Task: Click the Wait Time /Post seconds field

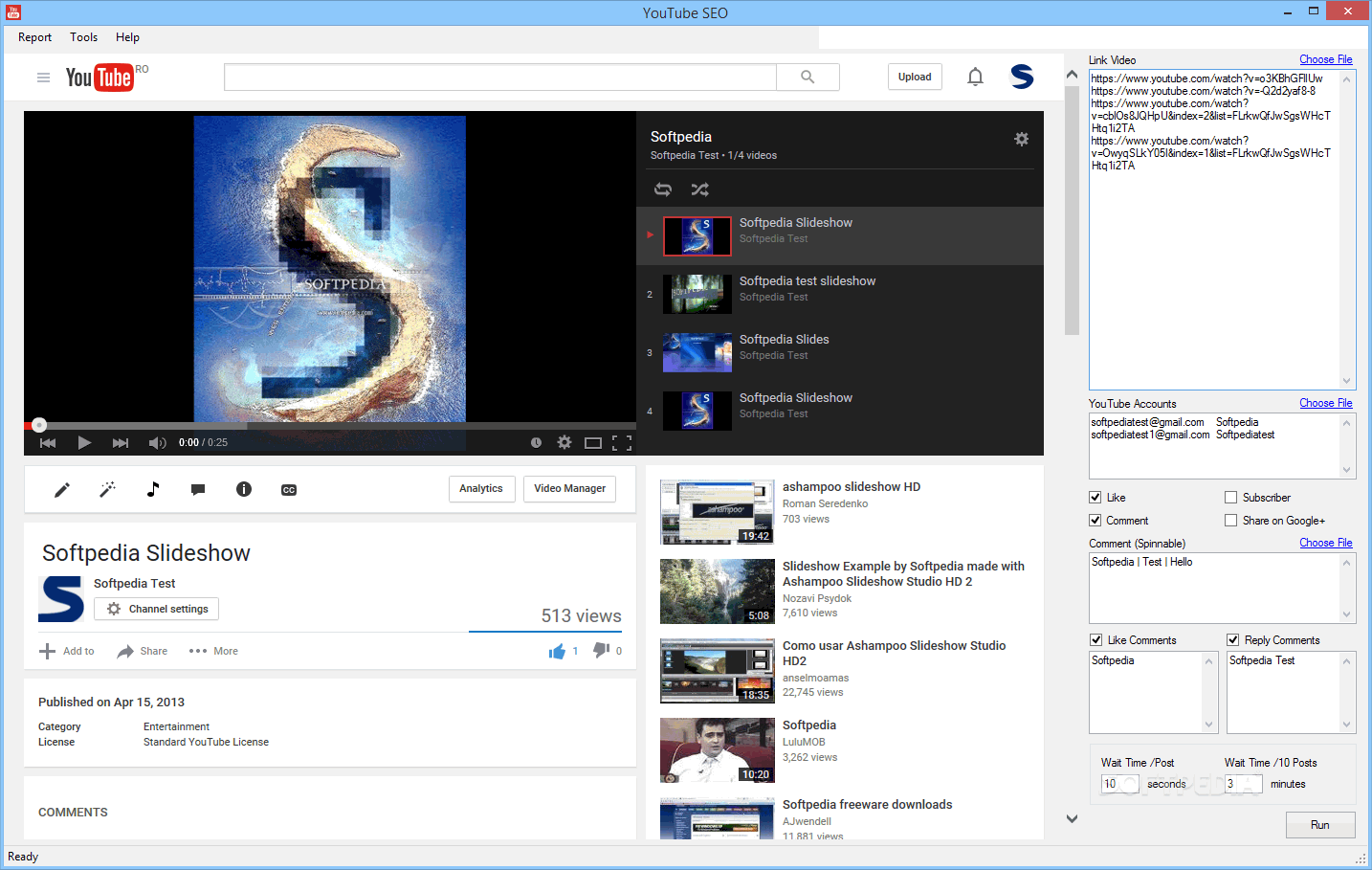Action: point(1119,784)
